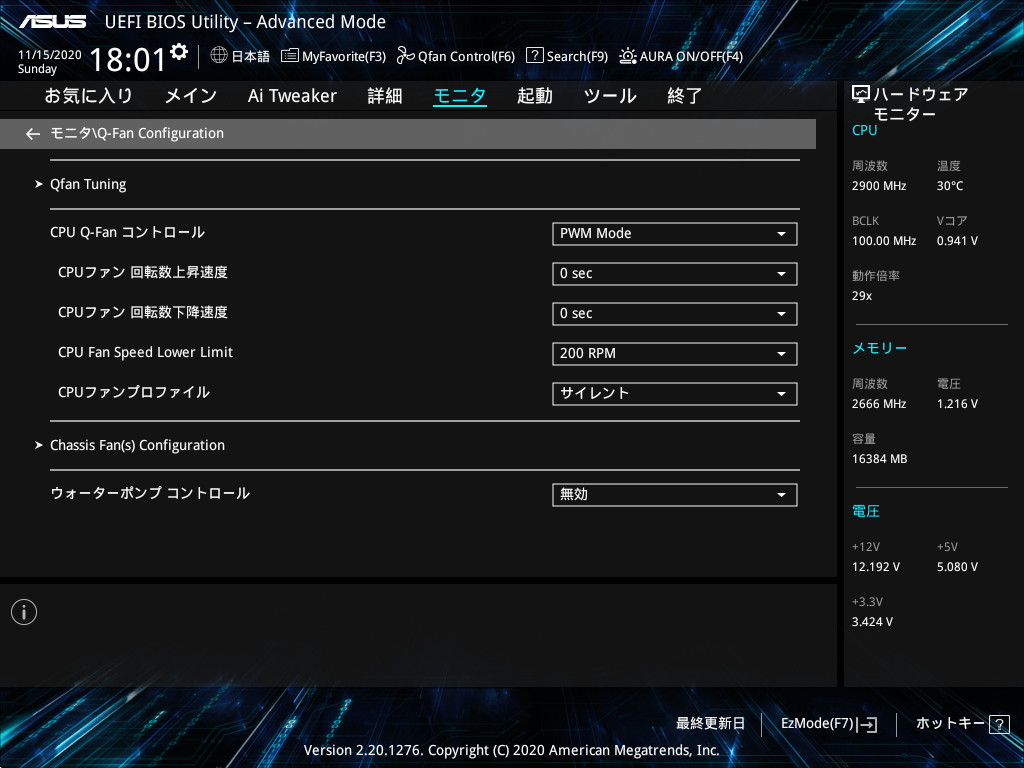Click the 11/15/2020 date display
The width and height of the screenshot is (1024, 768).
point(50,55)
